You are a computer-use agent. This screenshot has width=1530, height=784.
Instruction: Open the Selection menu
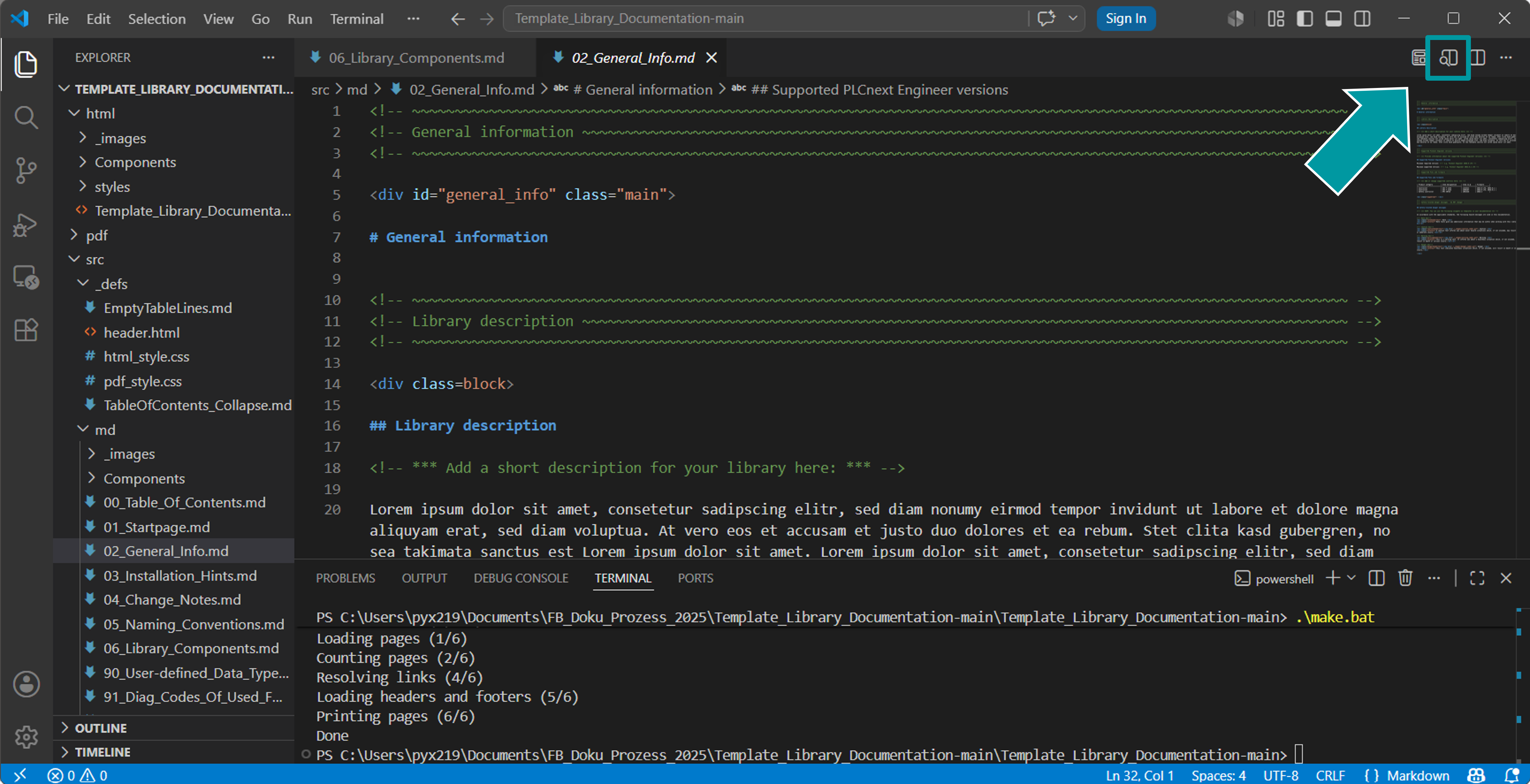coord(157,18)
